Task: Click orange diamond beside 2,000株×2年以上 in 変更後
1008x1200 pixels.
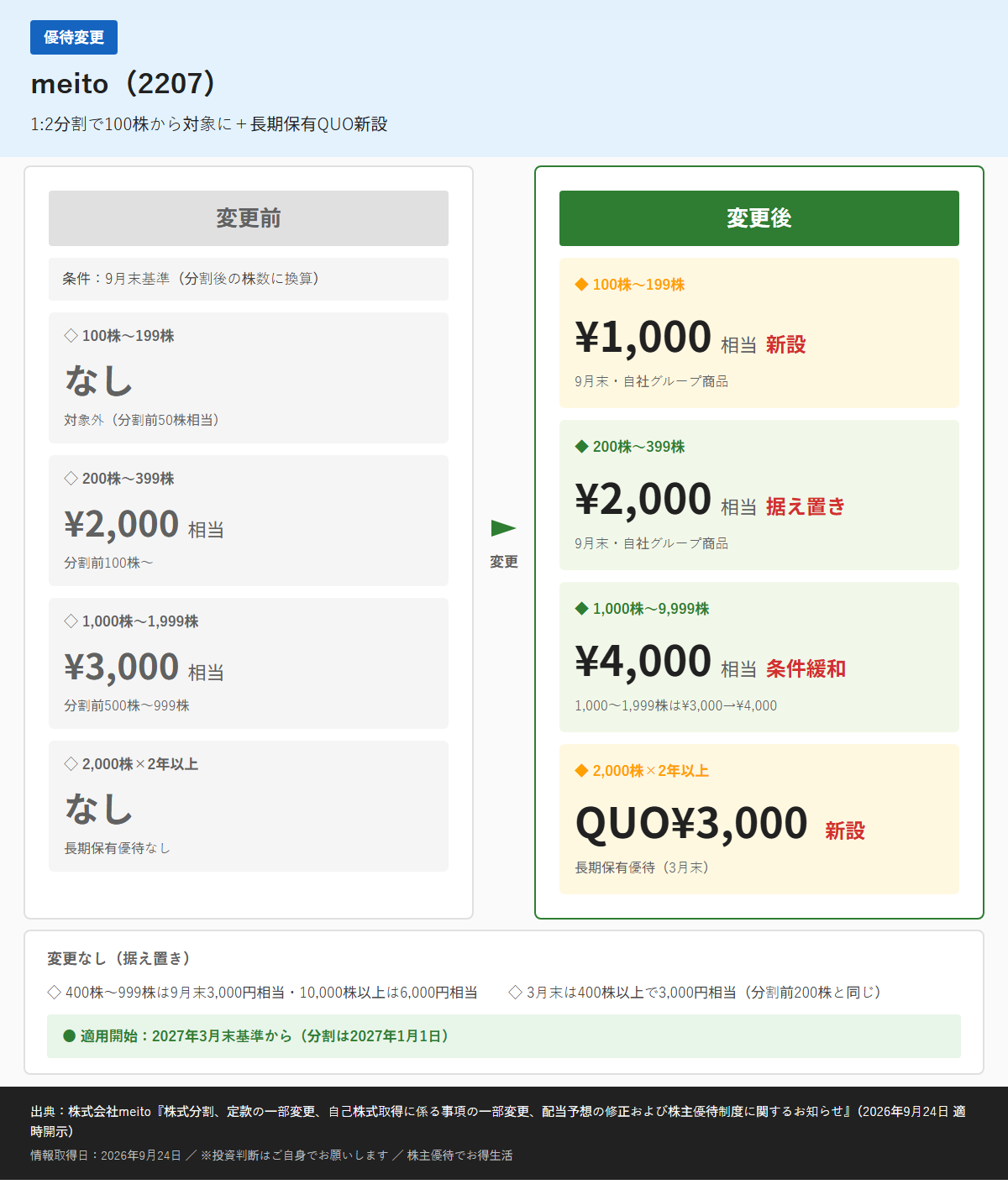Action: pyautogui.click(x=581, y=771)
